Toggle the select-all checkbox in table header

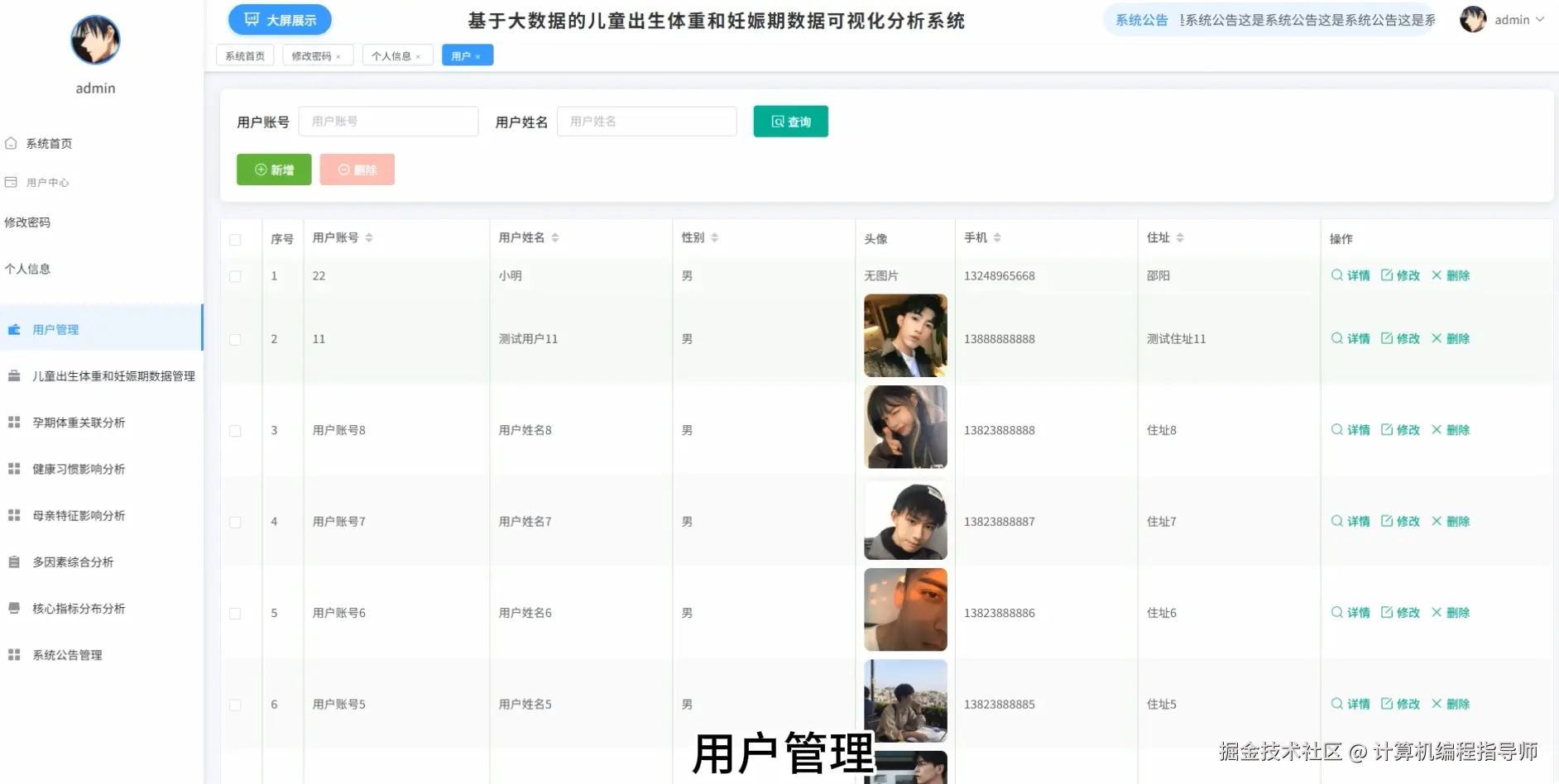tap(235, 239)
